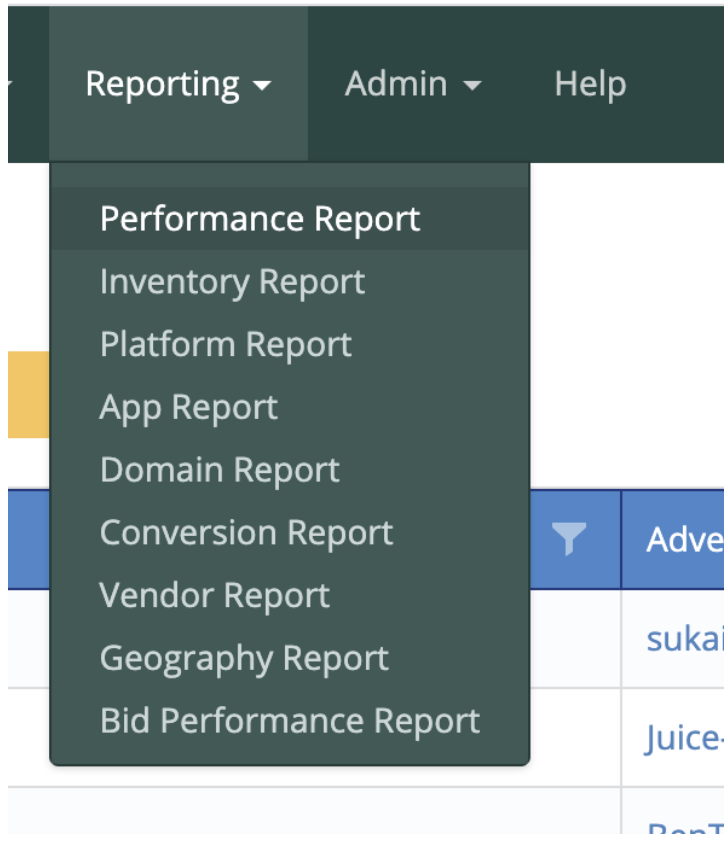Open the advertiser link starting with "sukai"
The width and height of the screenshot is (728, 848).
pyautogui.click(x=684, y=638)
